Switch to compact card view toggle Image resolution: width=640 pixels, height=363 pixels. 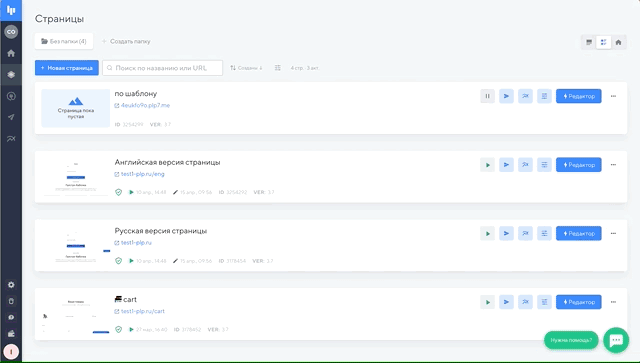point(589,42)
